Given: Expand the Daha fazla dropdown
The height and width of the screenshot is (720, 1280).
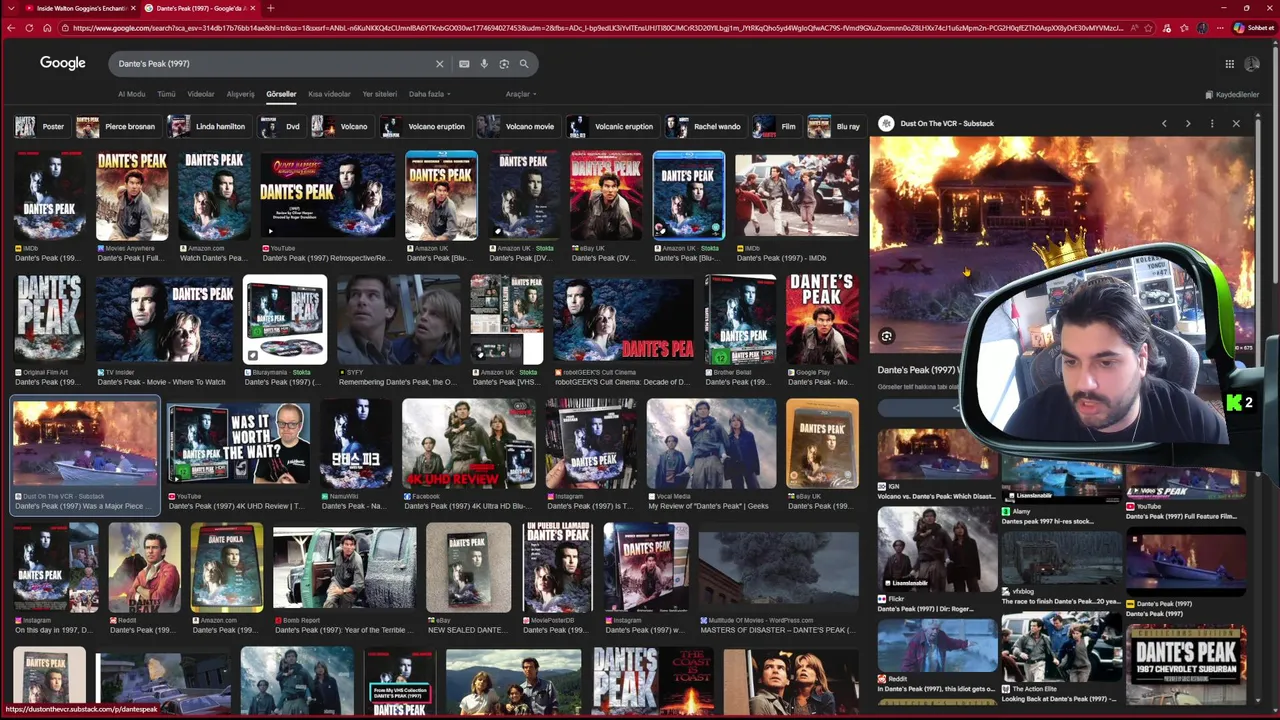Looking at the screenshot, I should pos(429,94).
